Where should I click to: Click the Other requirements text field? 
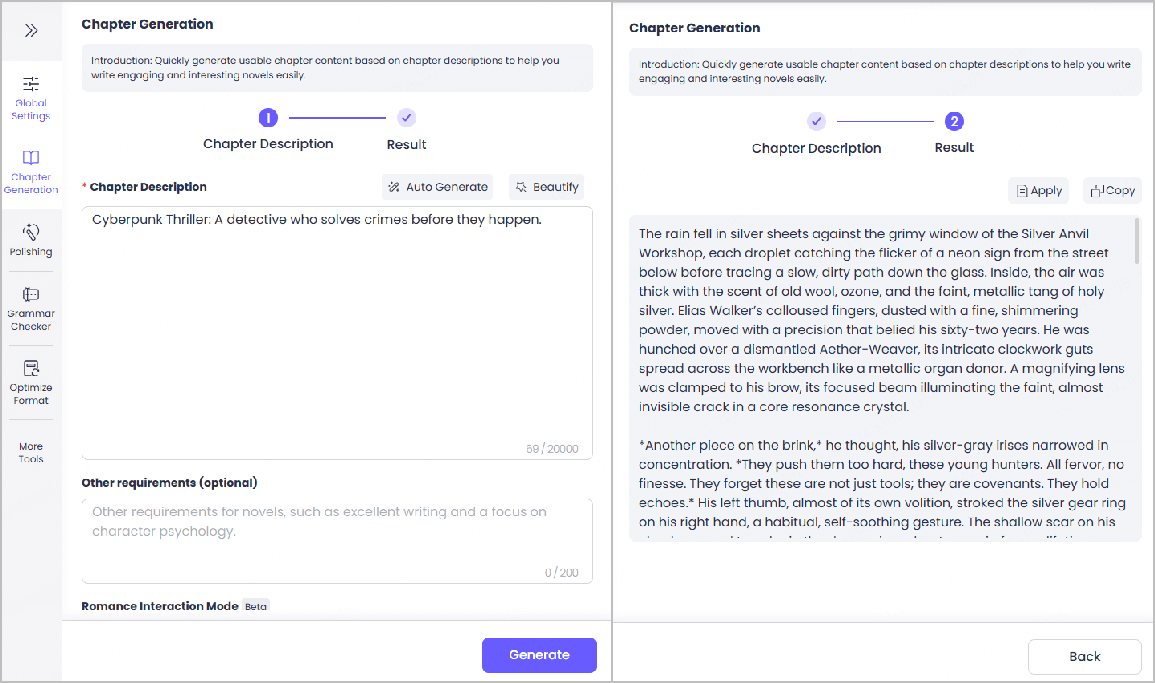[x=336, y=538]
